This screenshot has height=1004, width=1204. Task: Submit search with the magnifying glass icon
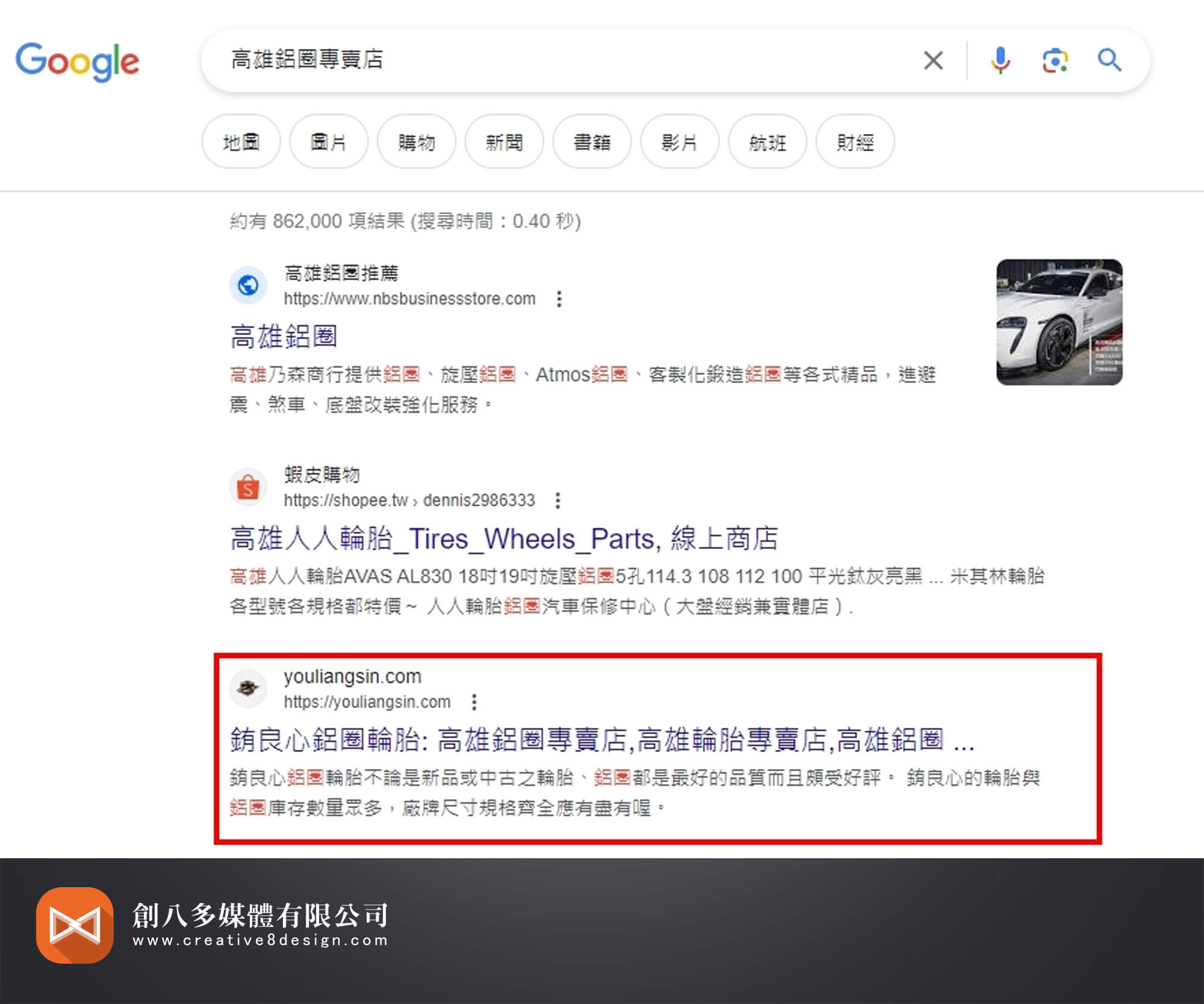pyautogui.click(x=1109, y=60)
